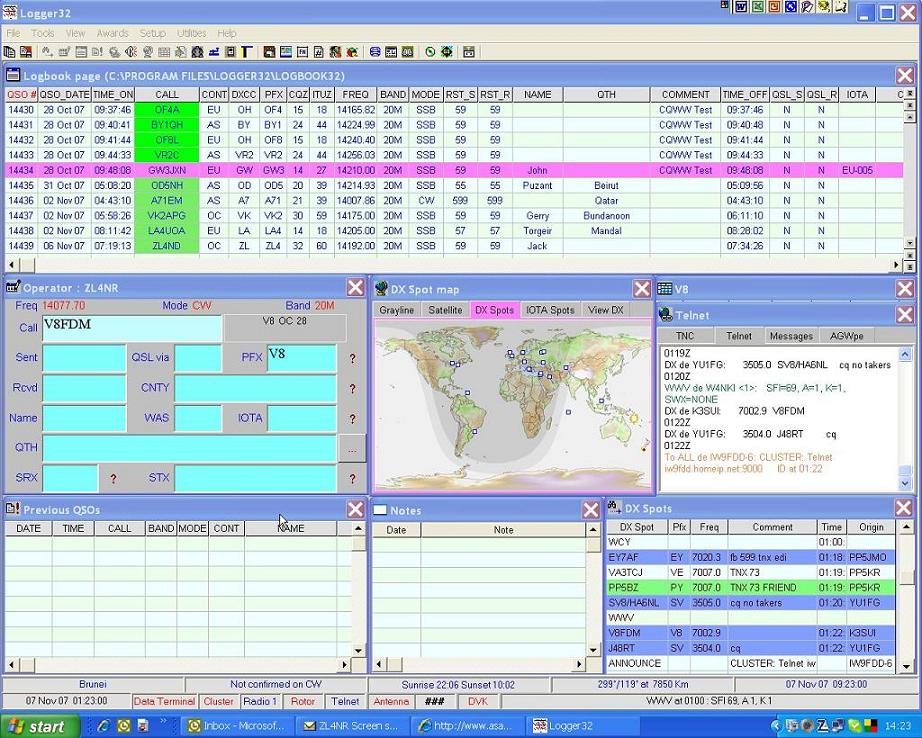
Task: Click the Logger32 application icon in title bar
Action: [9, 12]
